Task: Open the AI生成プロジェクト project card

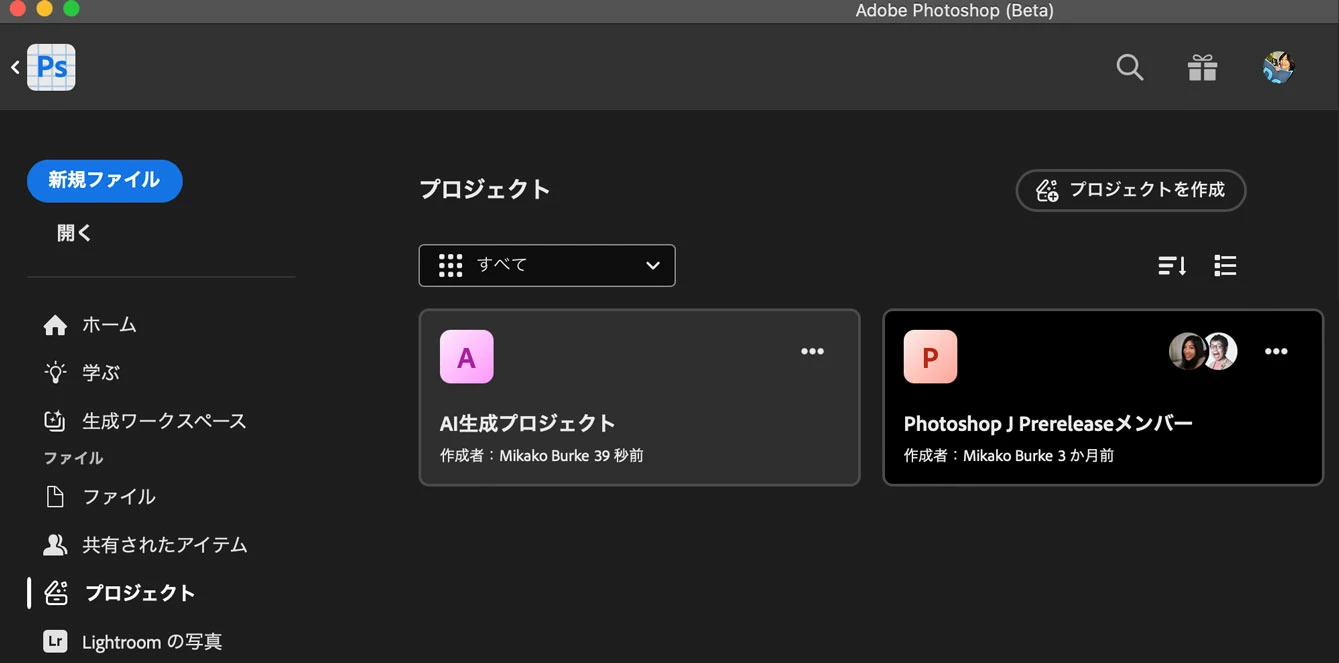Action: [x=639, y=397]
